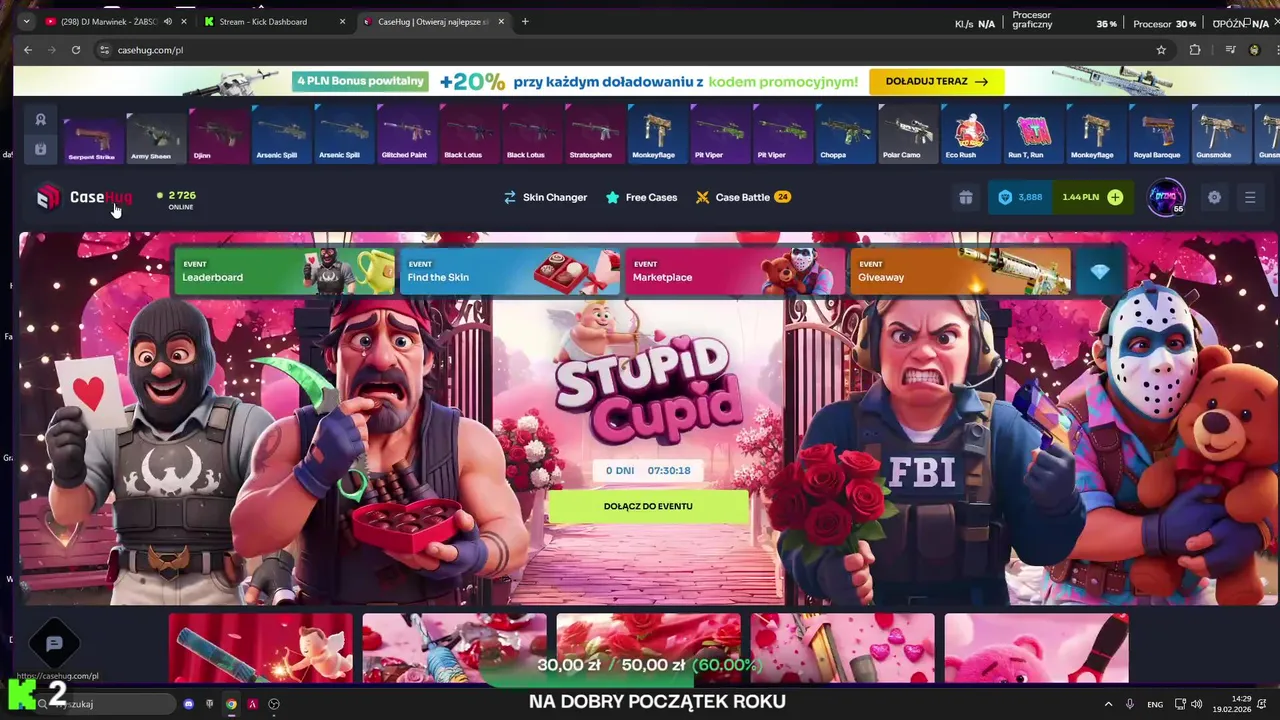
Task: Click DOŁADUJ TERAZ promo button
Action: [937, 82]
